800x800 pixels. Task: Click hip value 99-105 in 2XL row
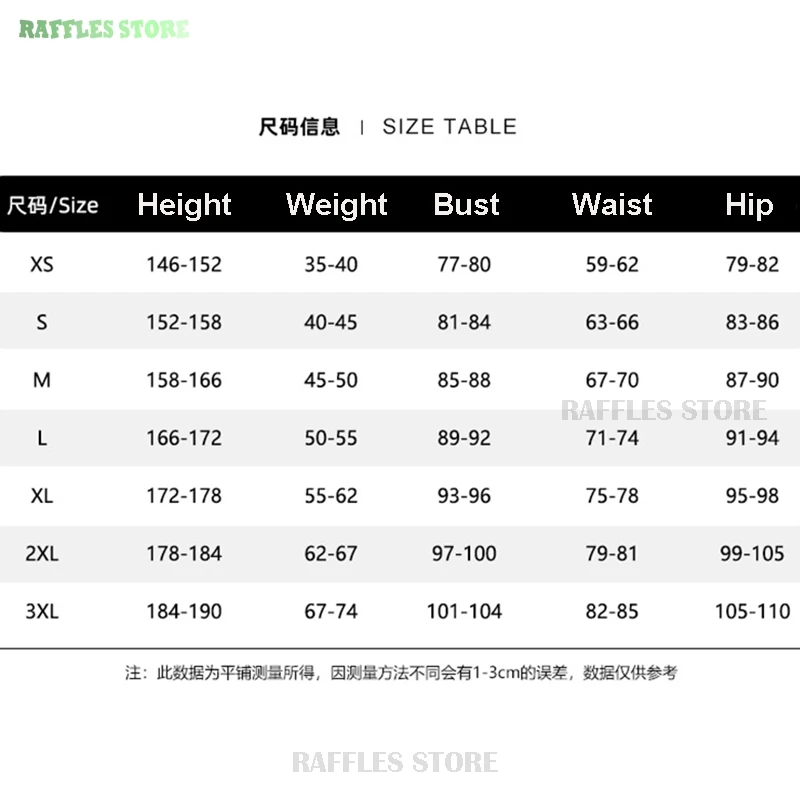click(752, 553)
